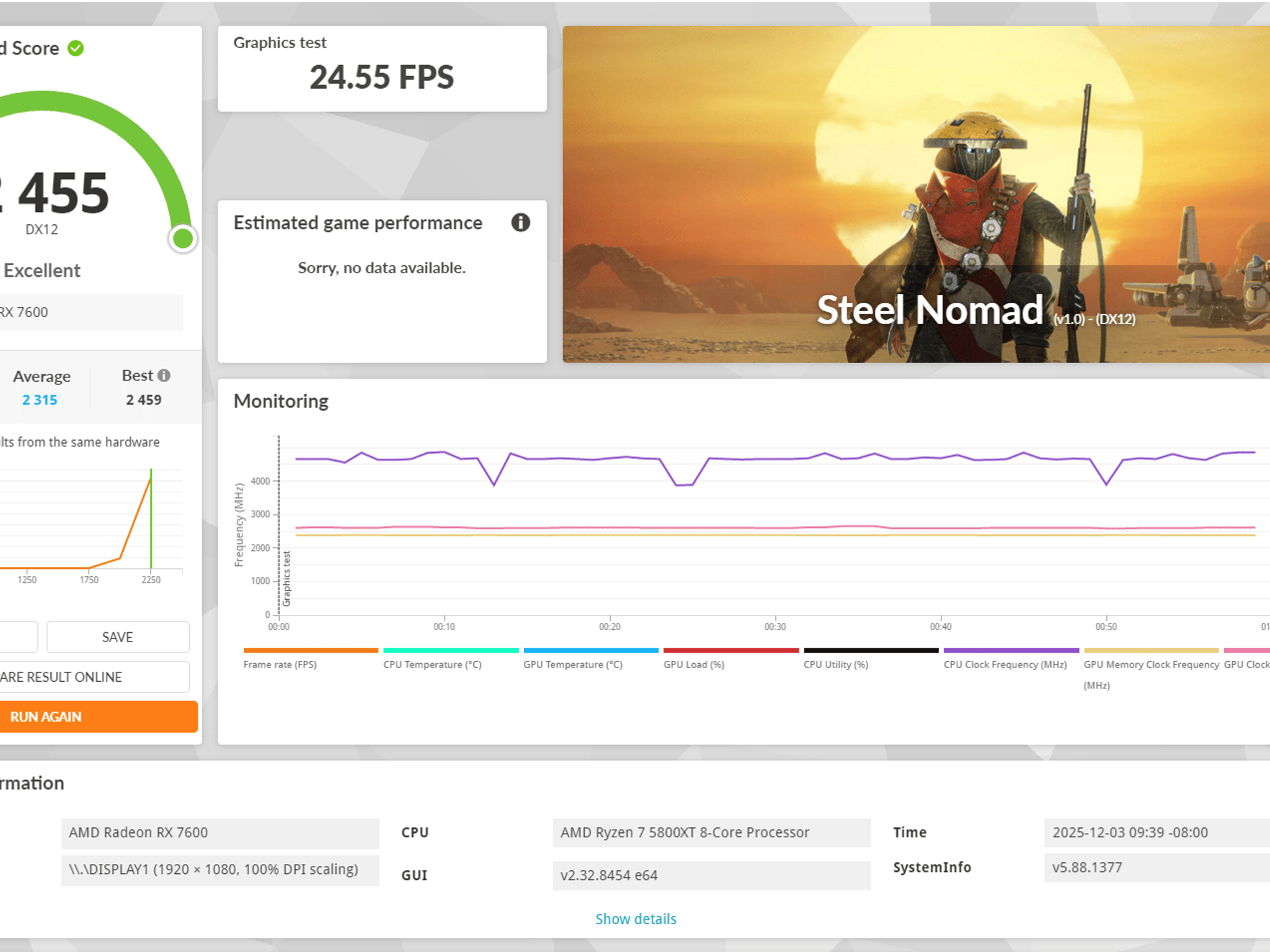Toggle CPU Utility (%) legend series

tap(835, 664)
